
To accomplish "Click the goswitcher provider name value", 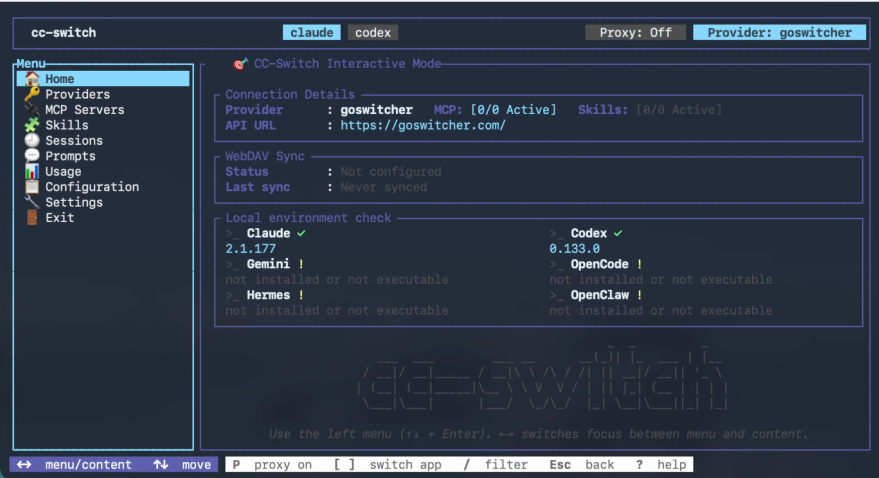I will tap(377, 110).
